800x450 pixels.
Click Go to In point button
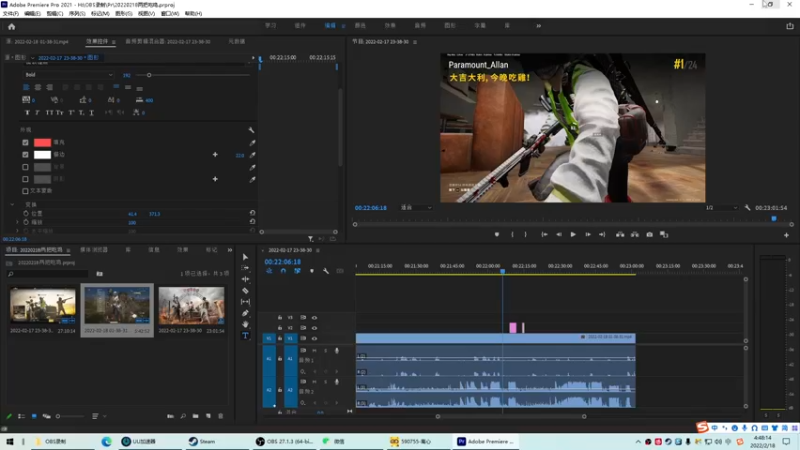point(544,235)
